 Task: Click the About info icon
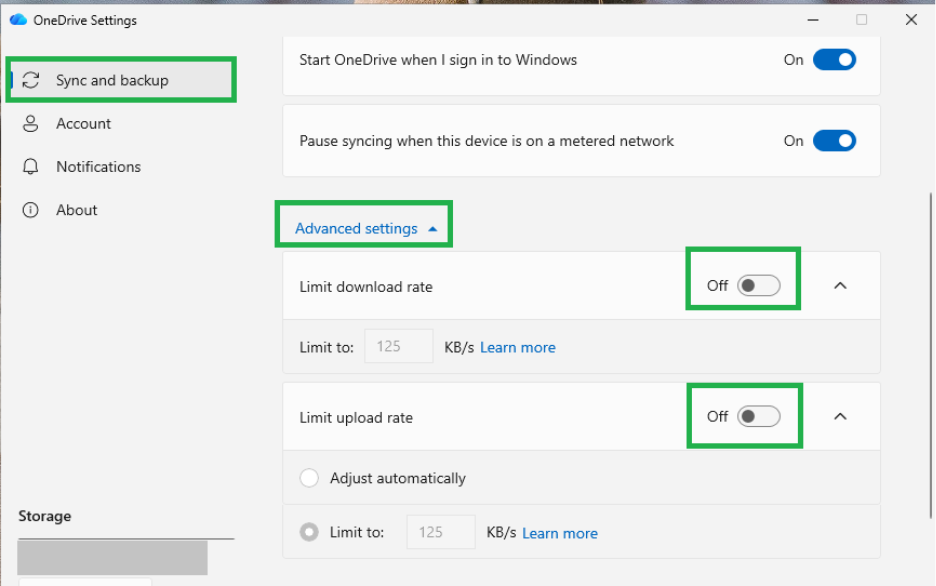(30, 210)
